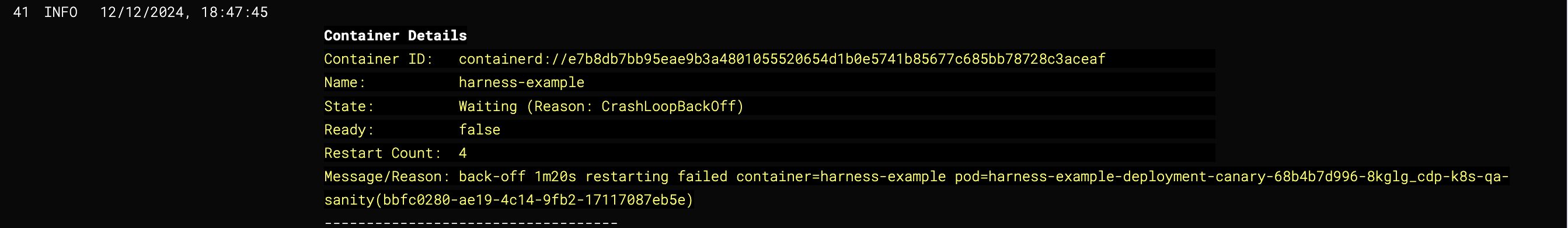
Task: Click the Waiting (Reason: CrashLoopBackOff) text
Action: (601, 106)
